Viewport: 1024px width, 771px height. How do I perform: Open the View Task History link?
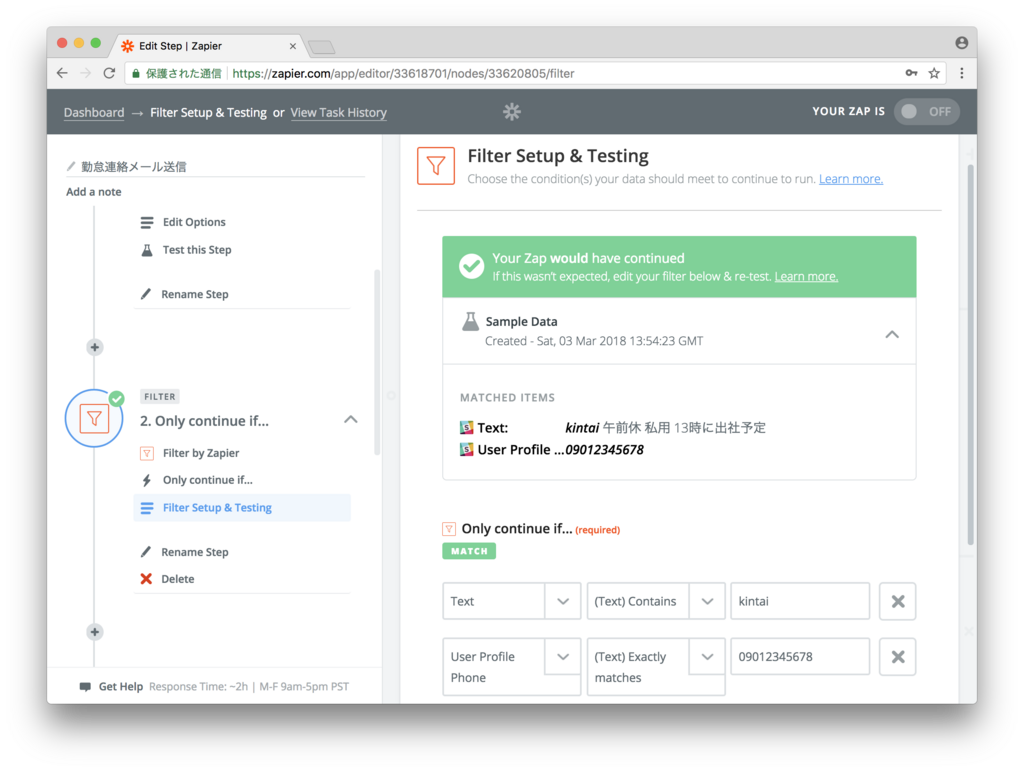point(338,112)
